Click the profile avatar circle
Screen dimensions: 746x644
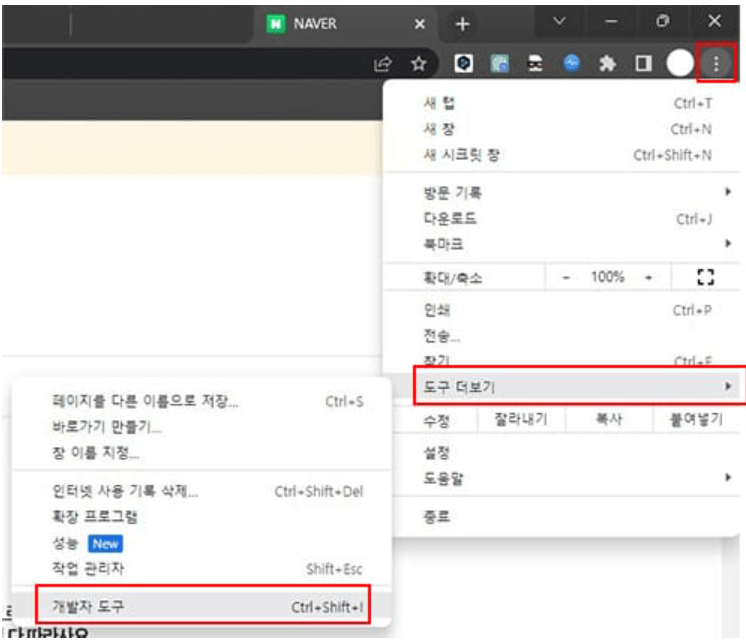tap(680, 63)
